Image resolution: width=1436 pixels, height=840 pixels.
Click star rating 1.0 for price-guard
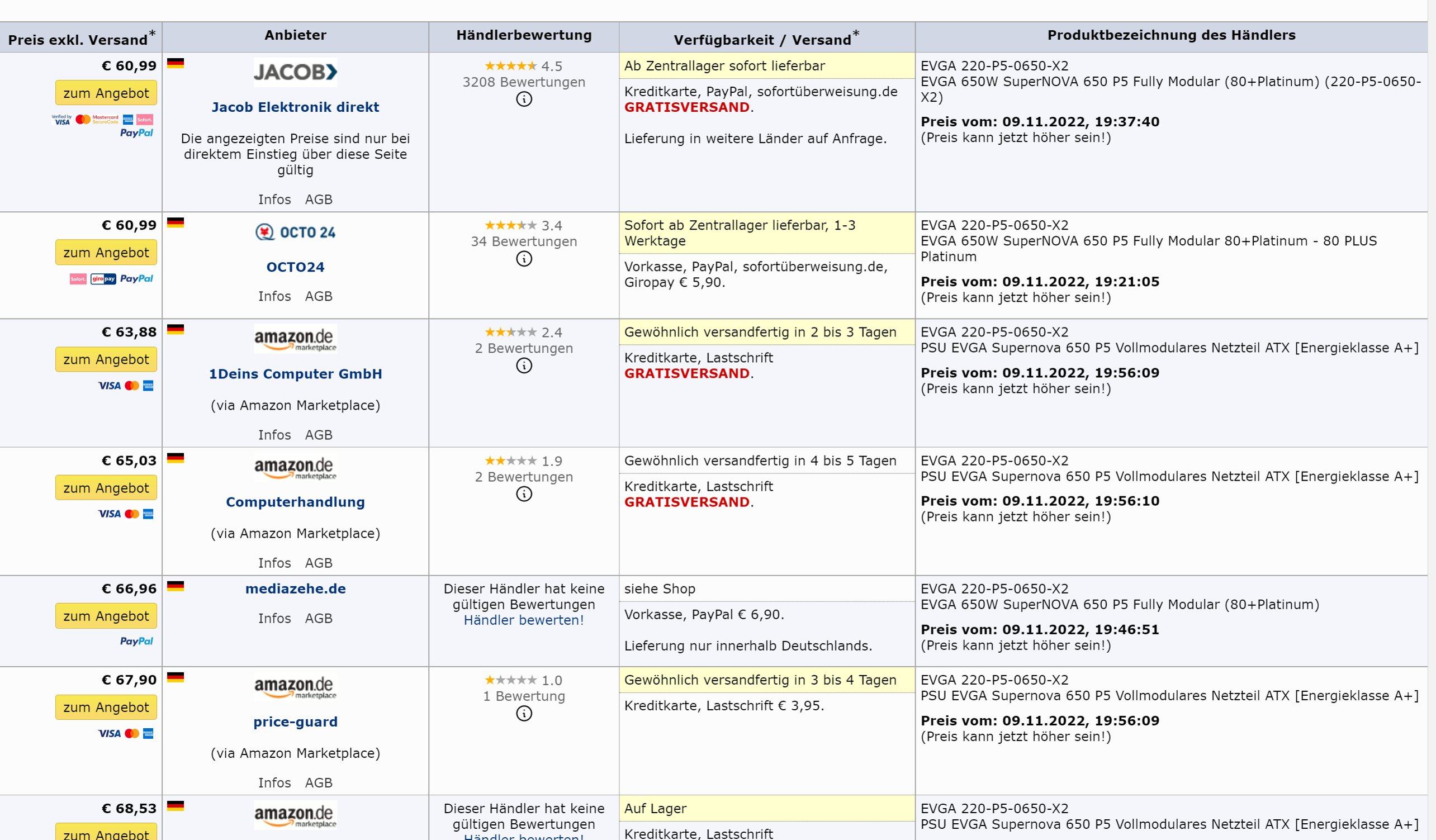pyautogui.click(x=524, y=680)
